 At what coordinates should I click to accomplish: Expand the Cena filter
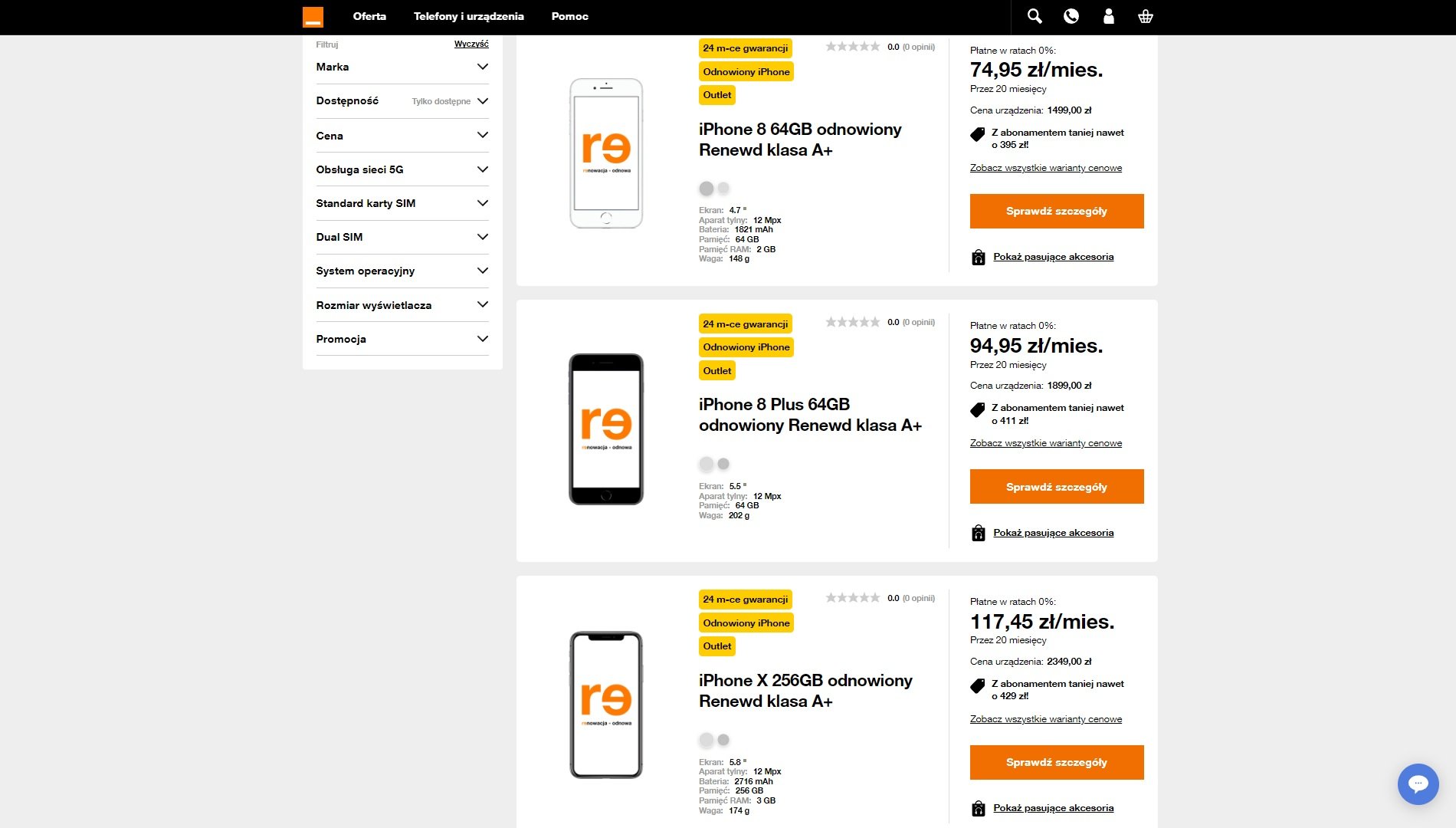tap(402, 136)
